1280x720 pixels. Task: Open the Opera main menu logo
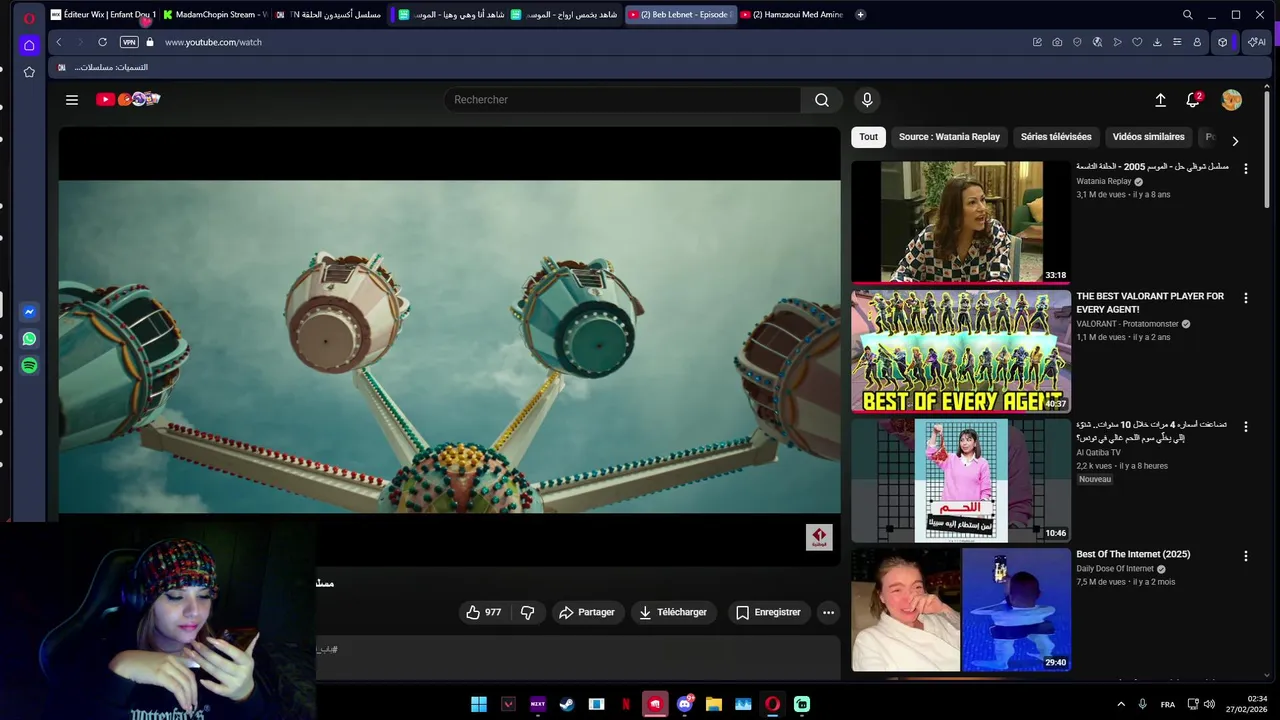tap(29, 18)
